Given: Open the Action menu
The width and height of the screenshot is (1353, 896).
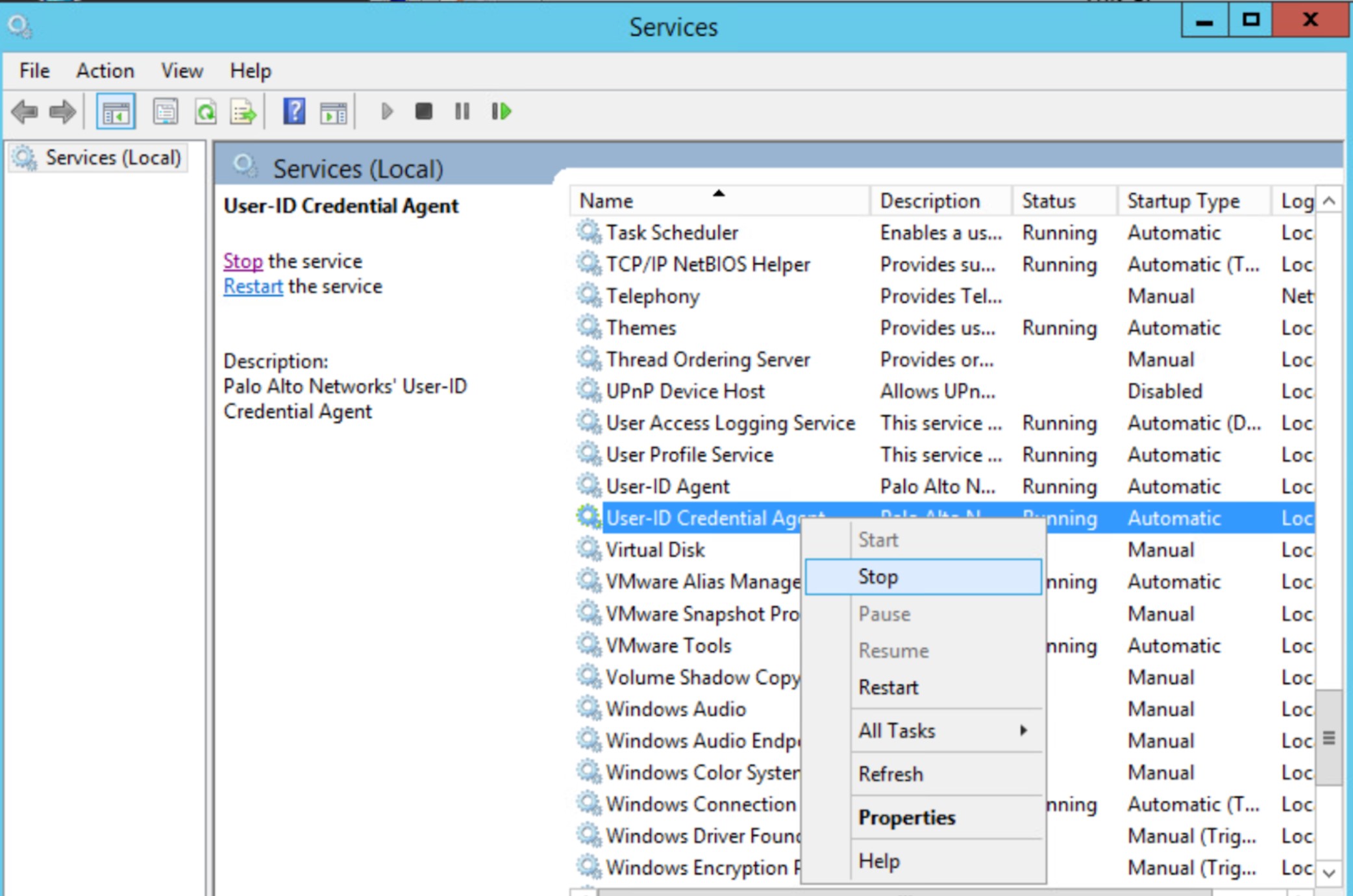Looking at the screenshot, I should 105,71.
